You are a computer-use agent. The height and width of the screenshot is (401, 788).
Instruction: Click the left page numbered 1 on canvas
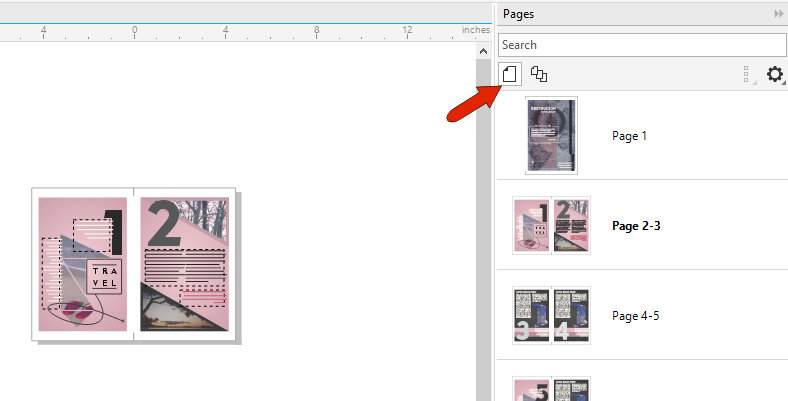pos(83,264)
